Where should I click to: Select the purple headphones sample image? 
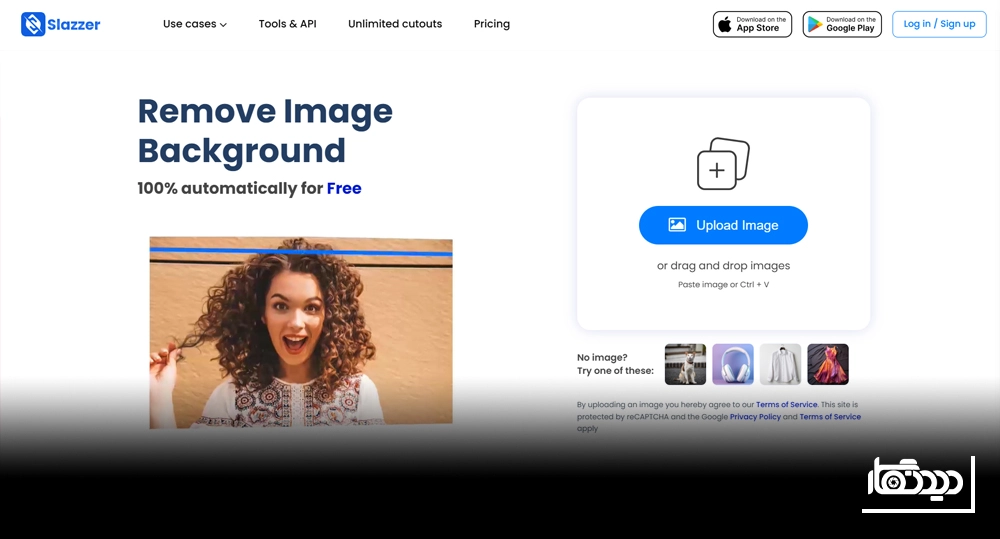[x=733, y=364]
